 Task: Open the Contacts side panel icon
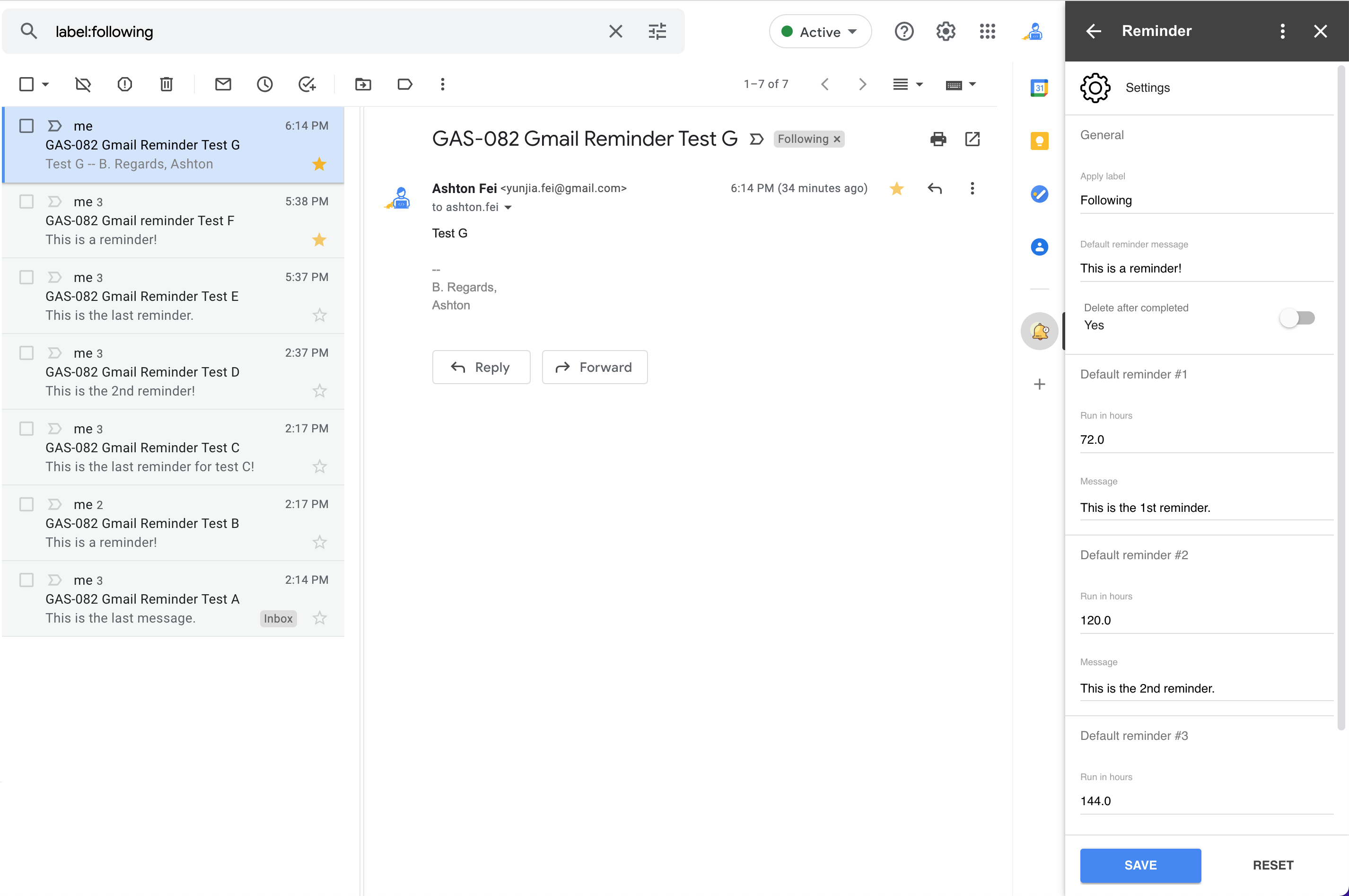point(1039,247)
